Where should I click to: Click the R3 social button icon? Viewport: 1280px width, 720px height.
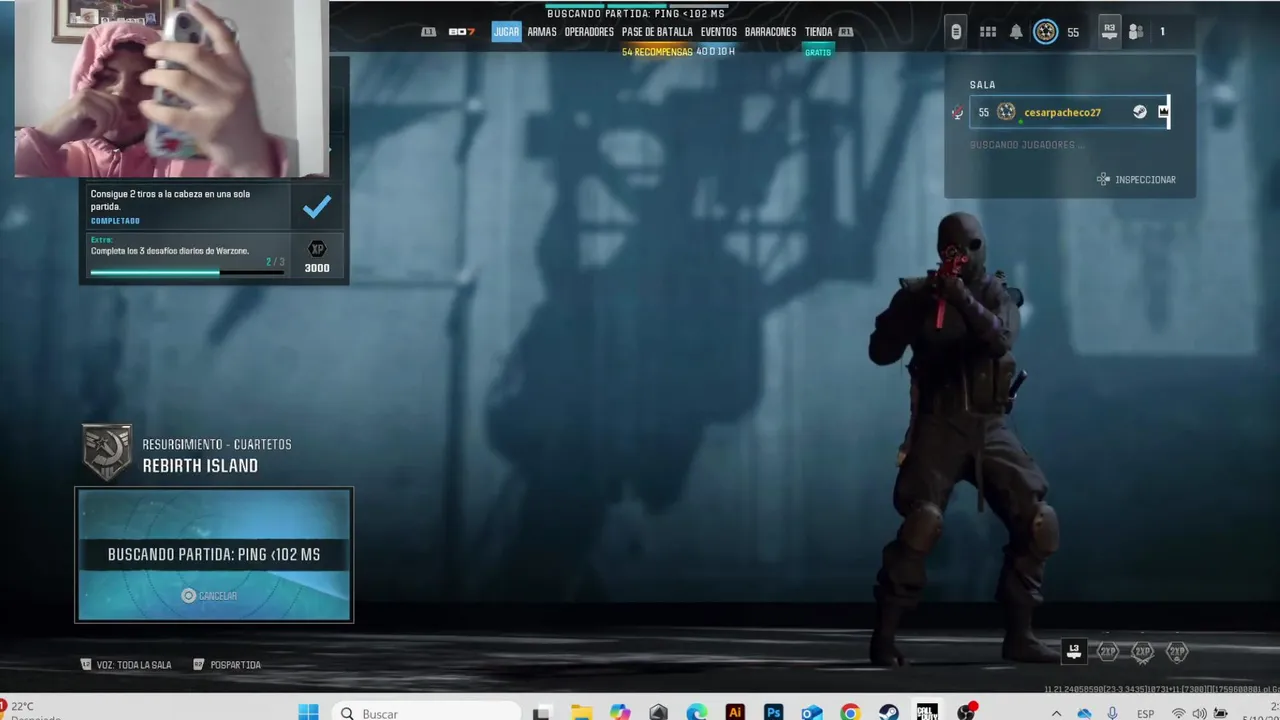pos(1109,32)
